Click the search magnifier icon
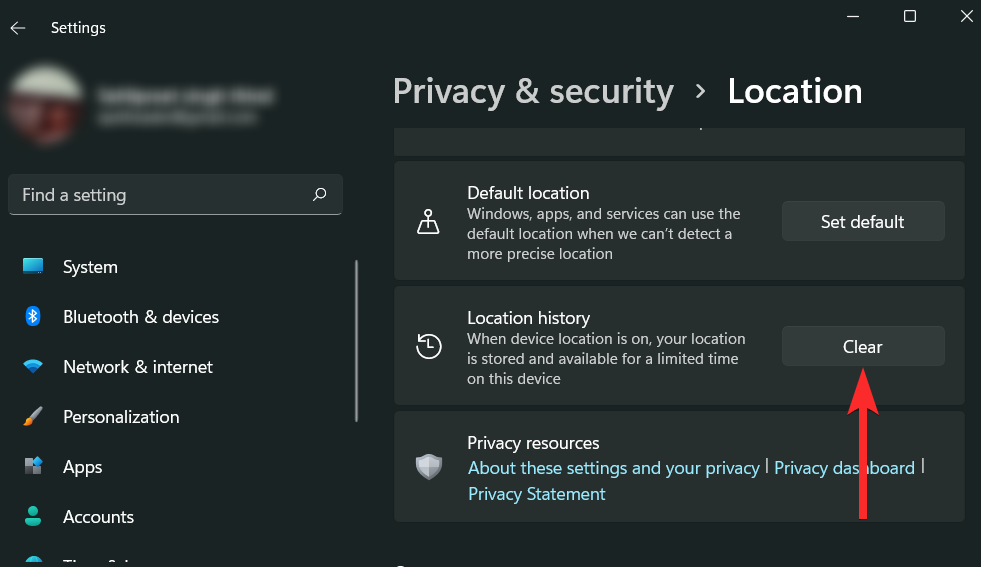The image size is (981, 567). coord(319,195)
